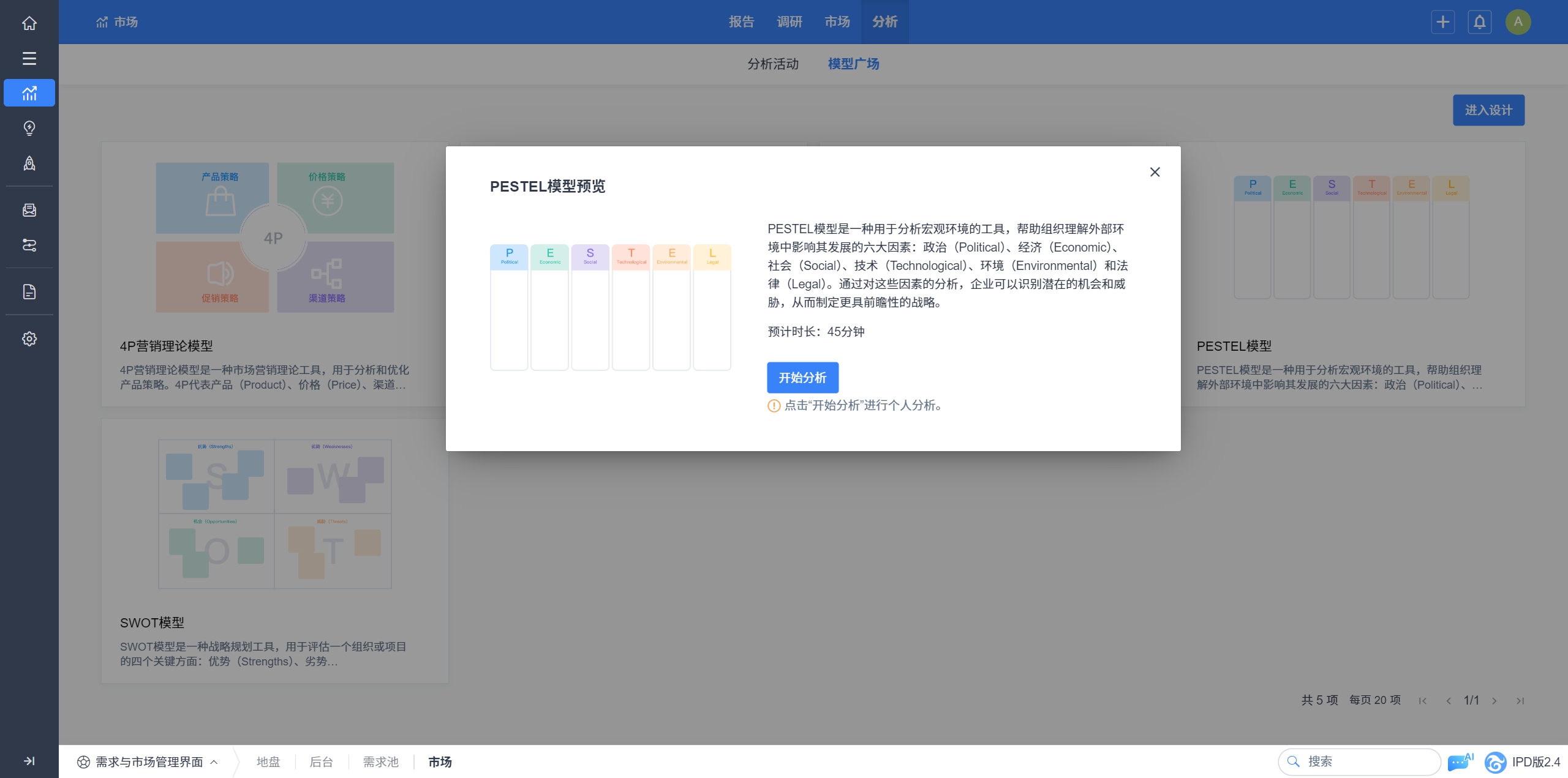Click the document sidebar icon

29,291
